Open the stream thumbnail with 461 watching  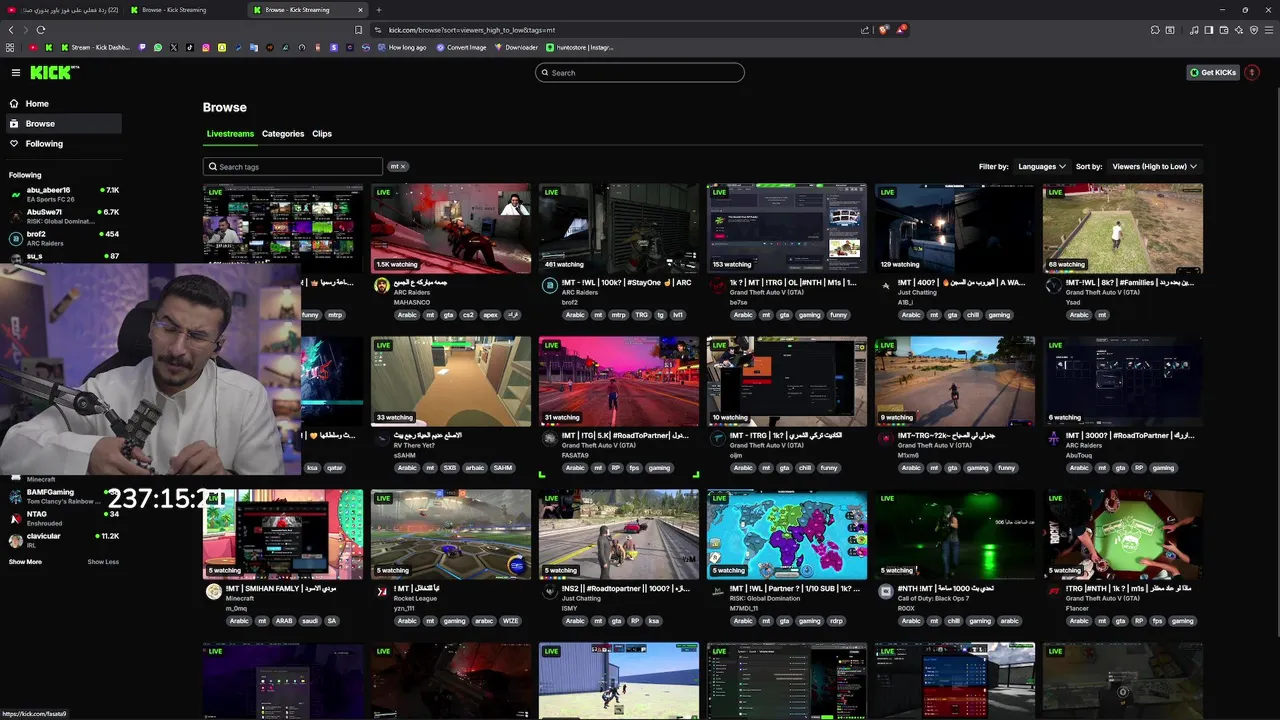click(619, 228)
